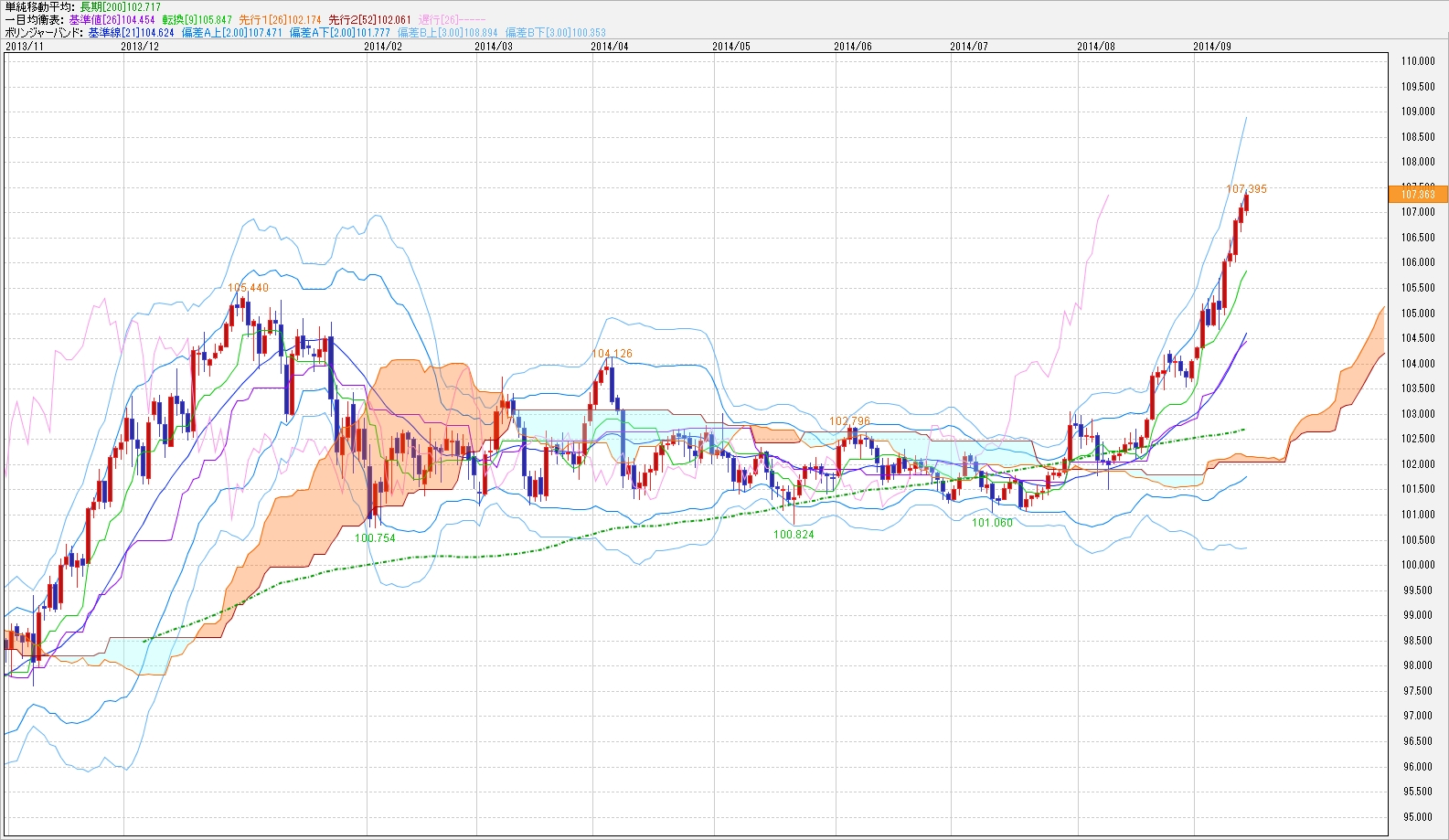Click the 2014/08 date axis label
The width and height of the screenshot is (1449, 840).
[x=1095, y=46]
